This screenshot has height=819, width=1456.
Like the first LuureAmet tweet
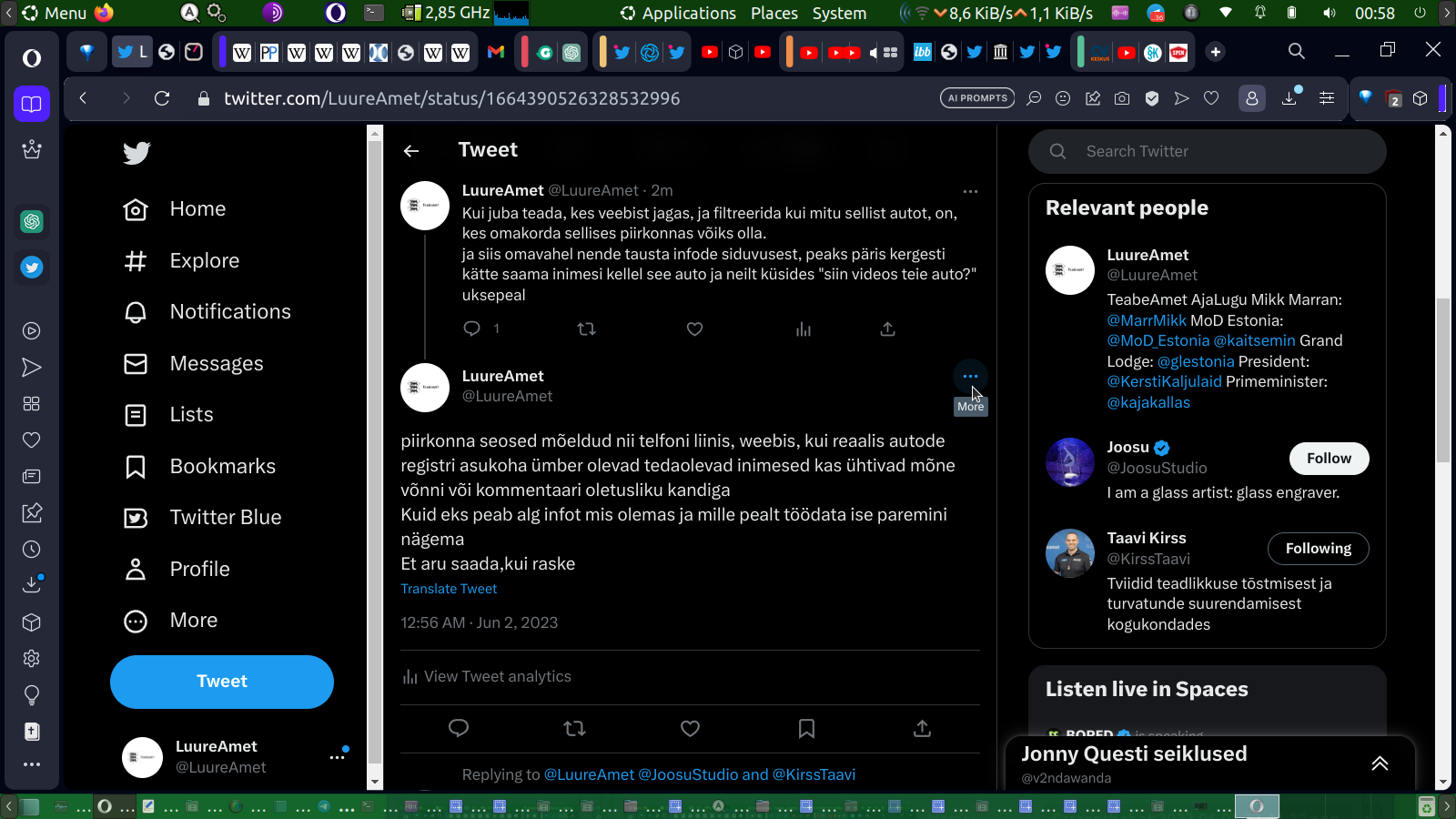[694, 329]
